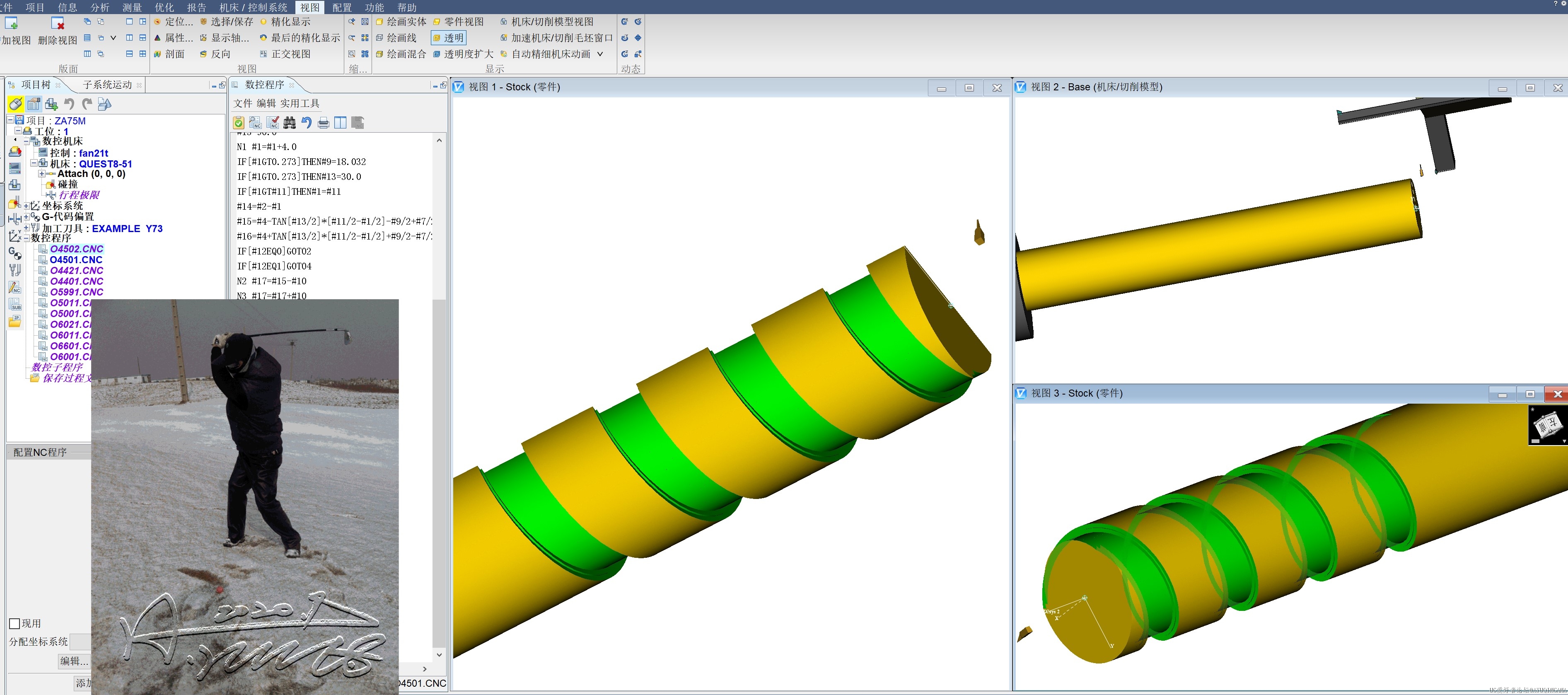Click the NC check icon with red checkmark
Image resolution: width=1568 pixels, height=695 pixels.
(x=273, y=123)
